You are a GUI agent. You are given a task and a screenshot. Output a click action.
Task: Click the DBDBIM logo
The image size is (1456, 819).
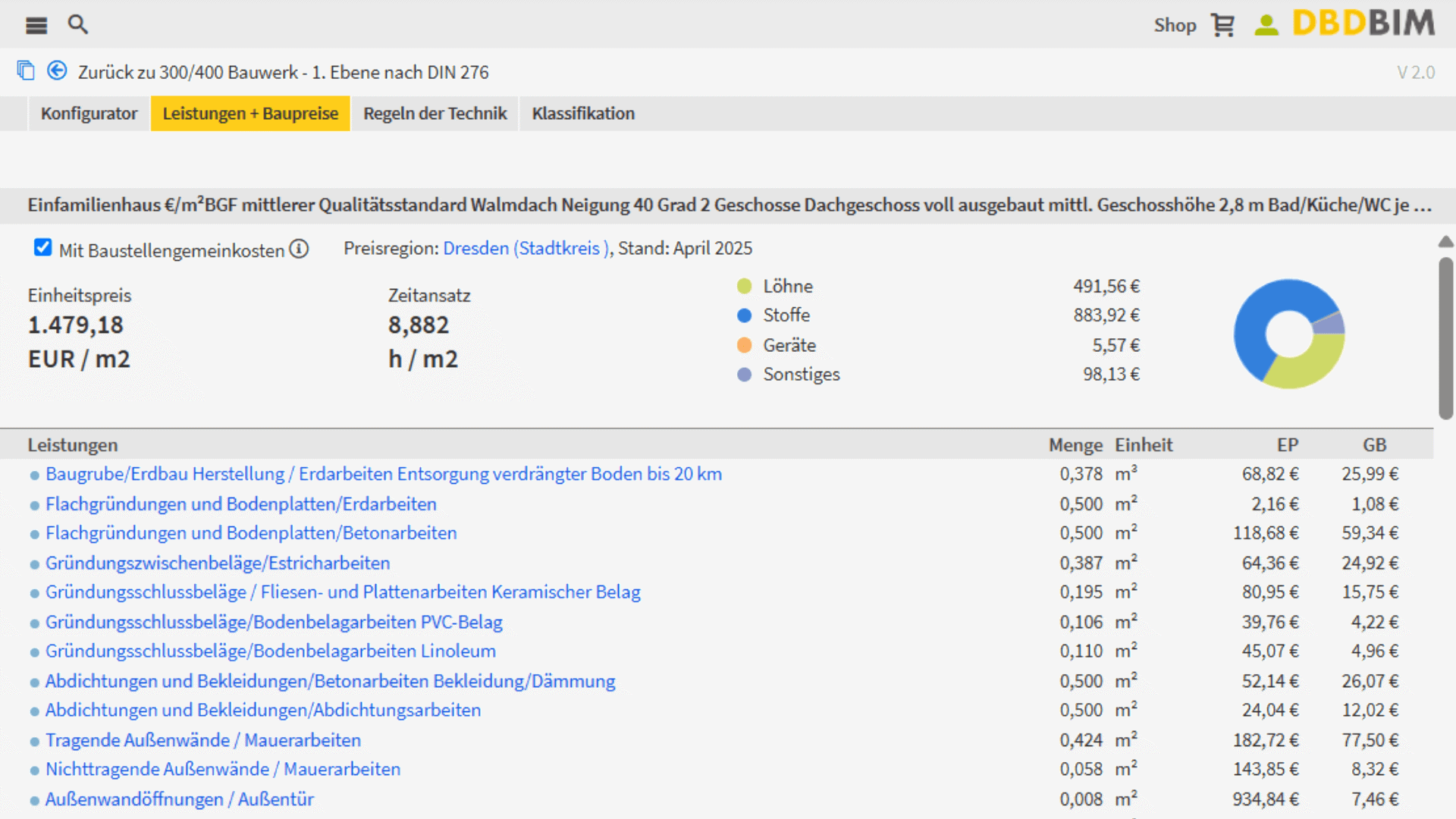pos(1363,24)
